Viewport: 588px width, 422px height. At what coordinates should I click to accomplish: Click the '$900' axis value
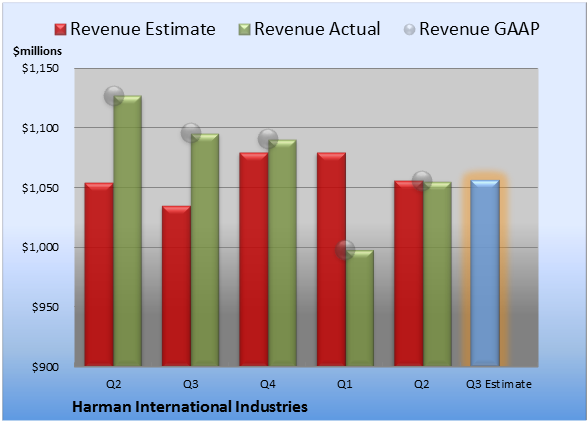click(45, 367)
